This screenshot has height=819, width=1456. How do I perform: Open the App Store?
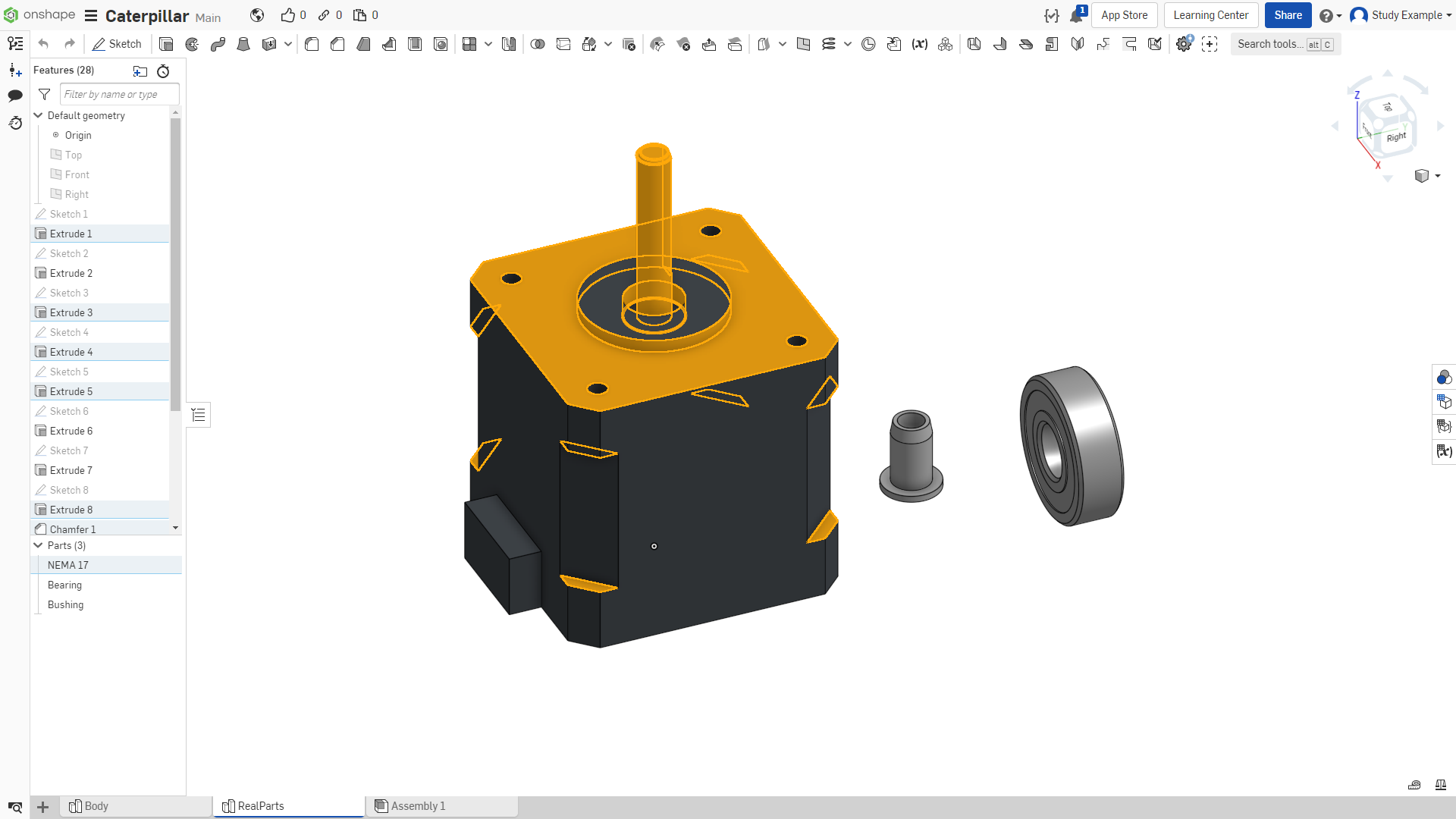click(1124, 15)
